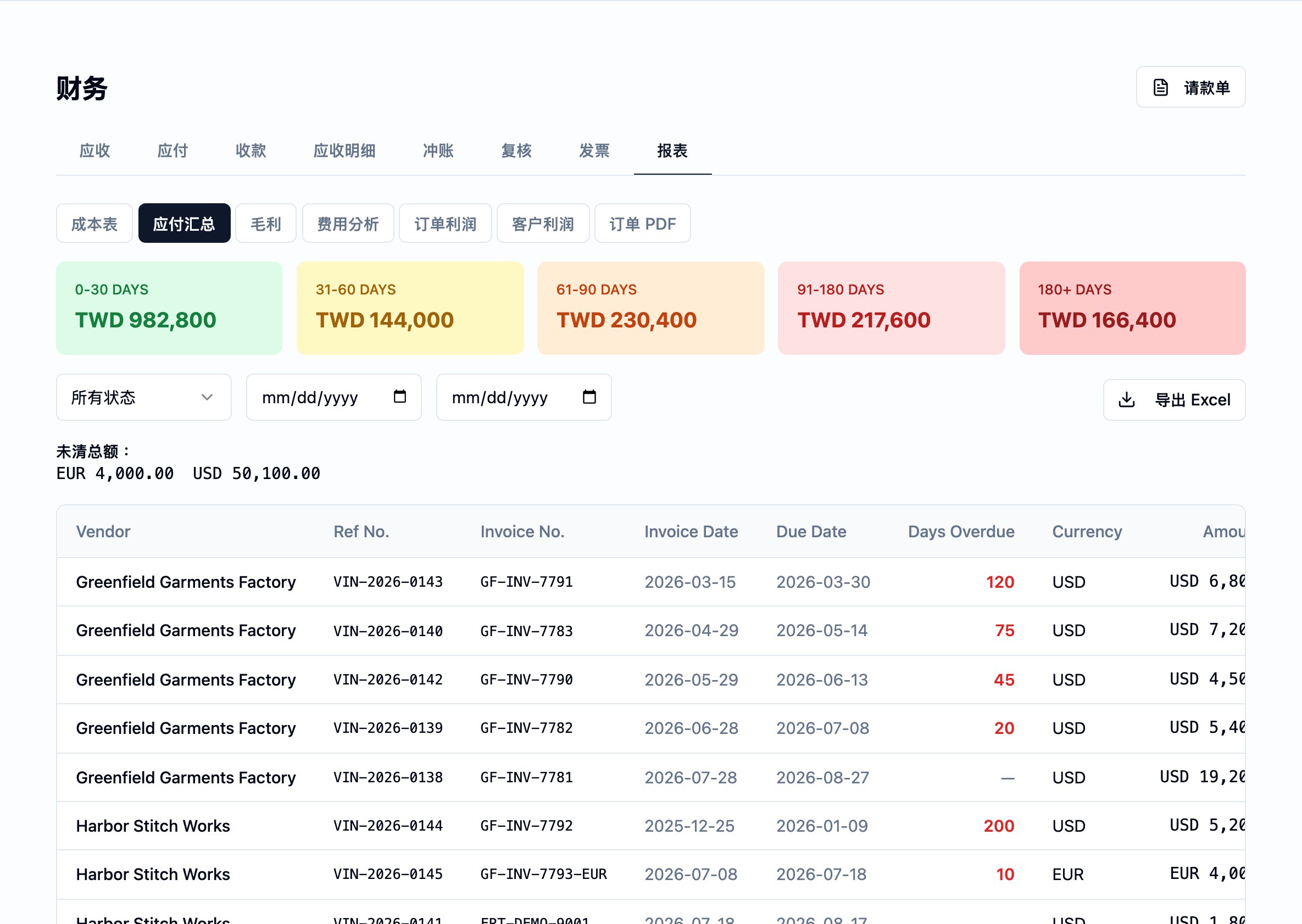
Task: View the 客户利润 report
Action: pyautogui.click(x=543, y=224)
